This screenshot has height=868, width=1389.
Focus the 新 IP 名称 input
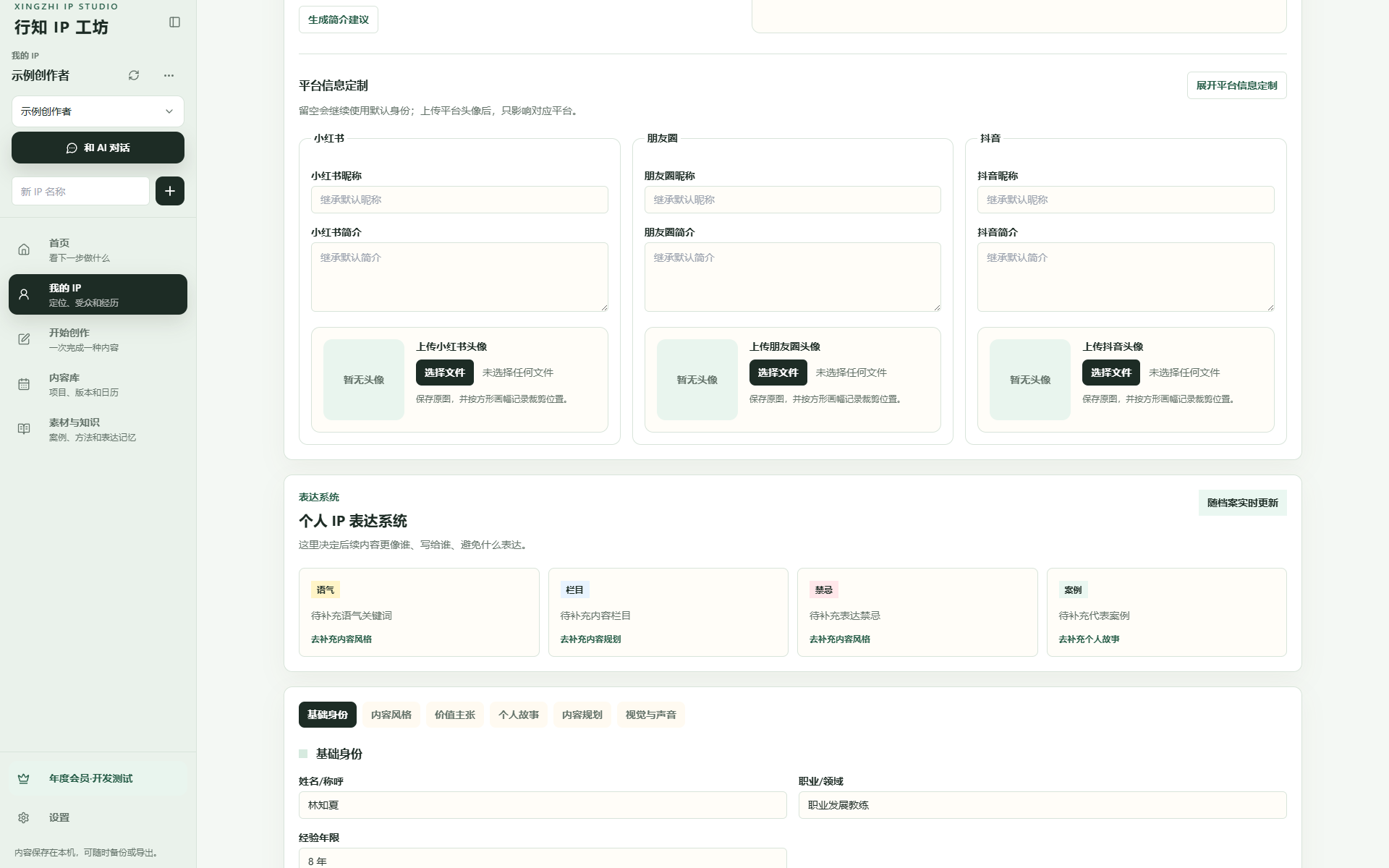point(80,191)
